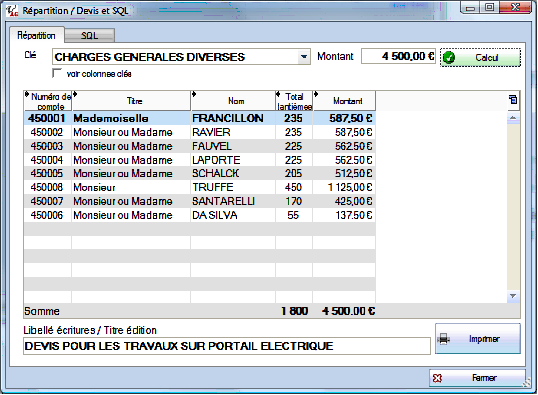Click the CHARGES GENERALES DIVERSES combo box
The height and width of the screenshot is (395, 538).
[x=181, y=57]
